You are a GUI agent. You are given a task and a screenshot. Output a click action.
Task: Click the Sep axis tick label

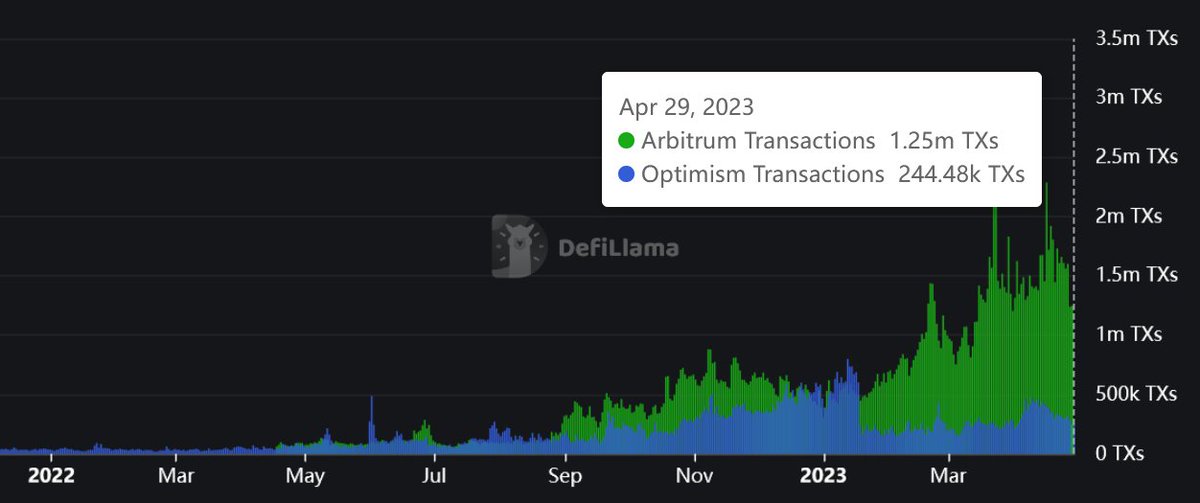566,476
